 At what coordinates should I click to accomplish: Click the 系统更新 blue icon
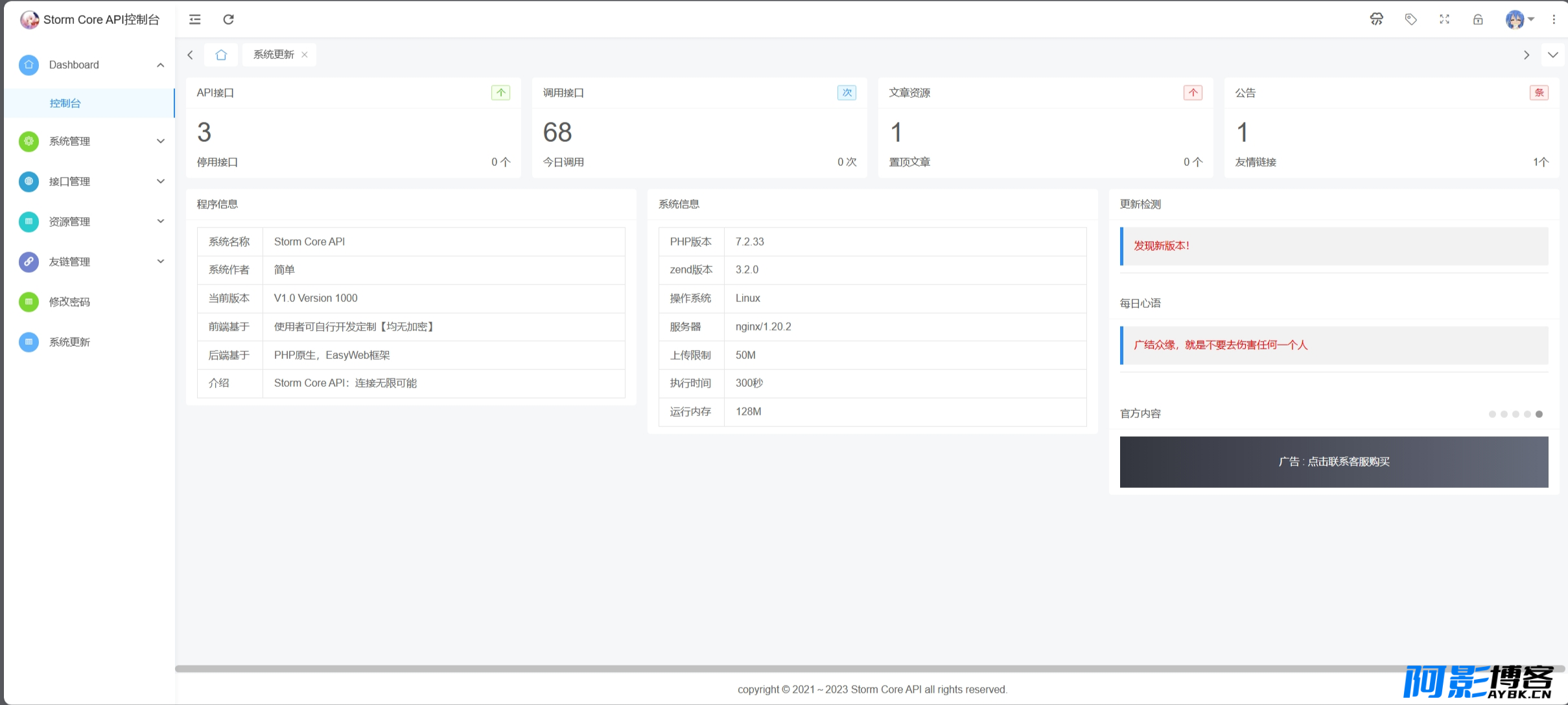tap(29, 342)
